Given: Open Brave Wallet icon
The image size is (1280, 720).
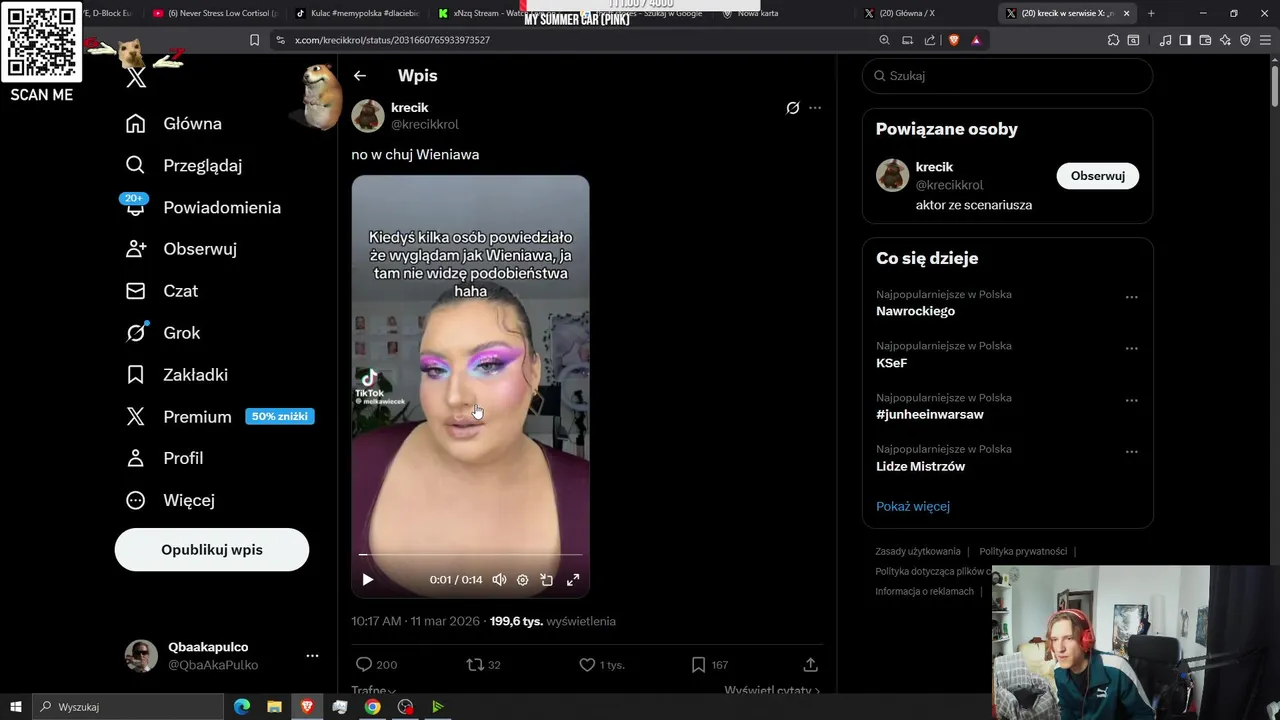Looking at the screenshot, I should tap(1205, 40).
